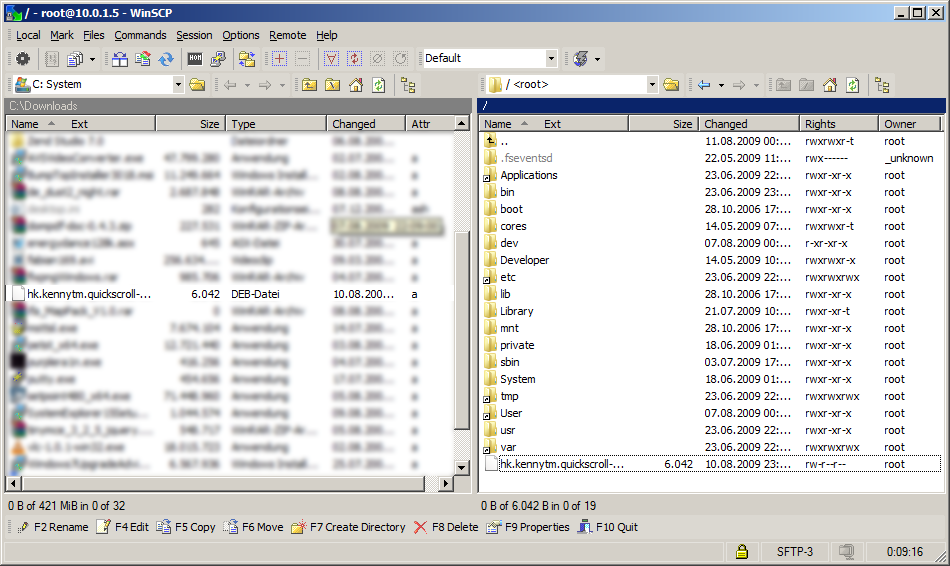Go to local root directory icon
This screenshot has height=566, width=950.
[x=333, y=85]
